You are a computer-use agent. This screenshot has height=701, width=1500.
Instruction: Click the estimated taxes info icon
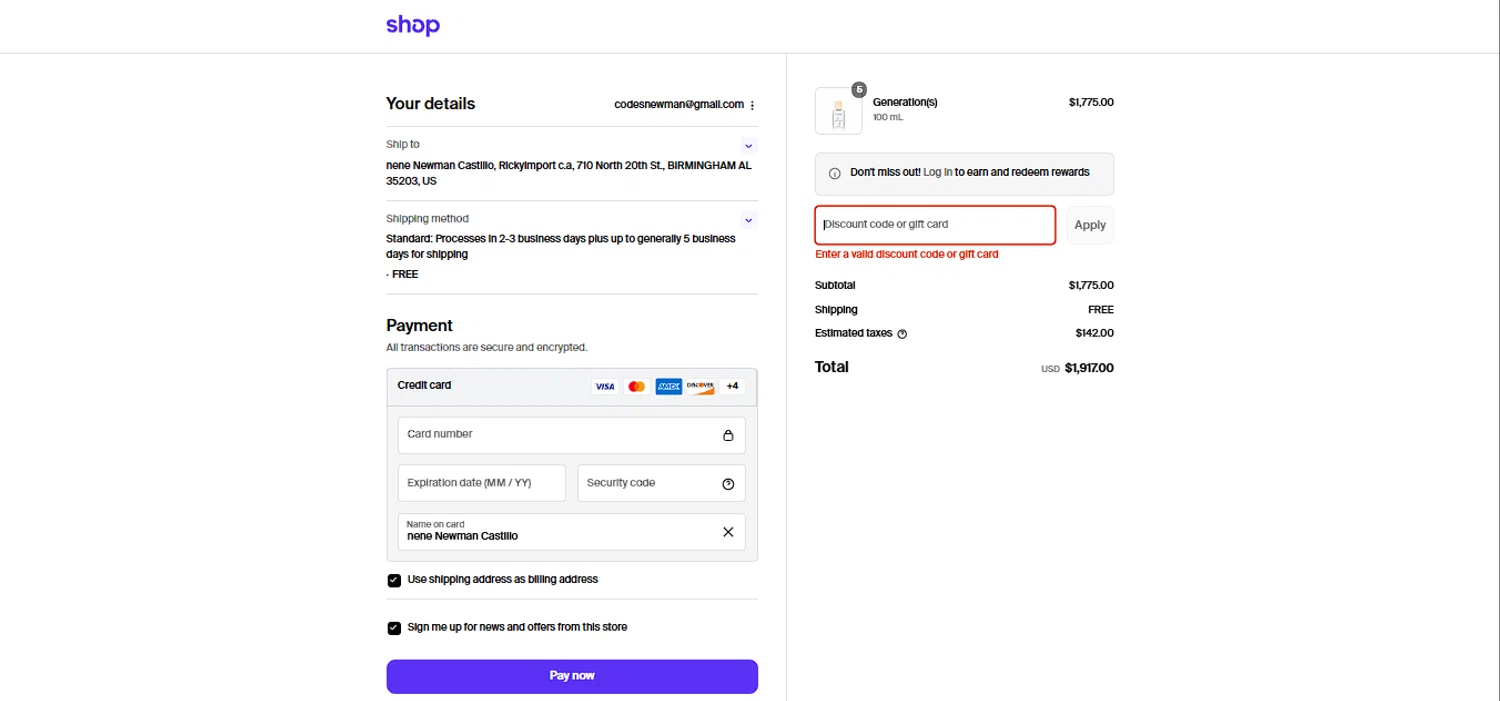902,334
